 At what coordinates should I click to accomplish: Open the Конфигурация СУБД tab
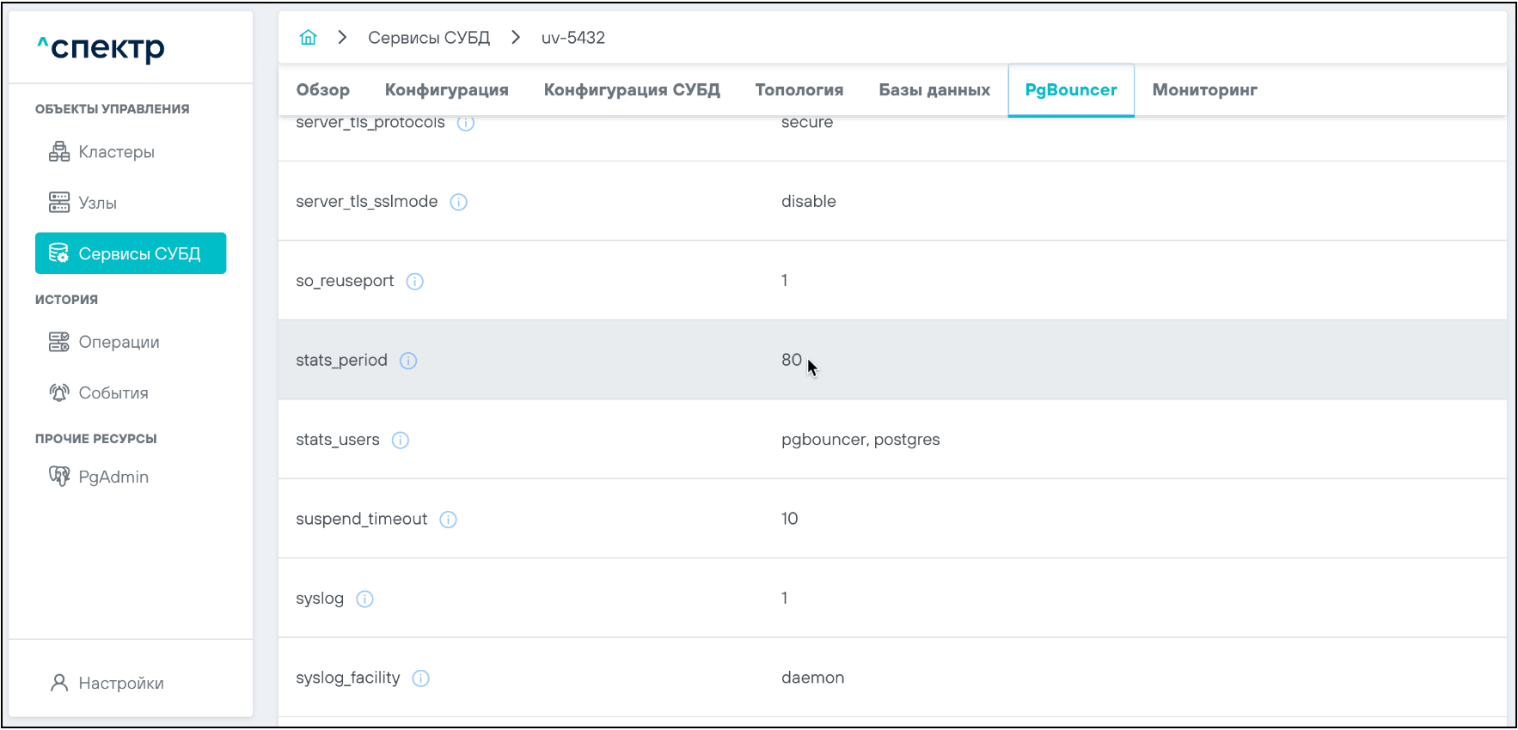(x=631, y=90)
